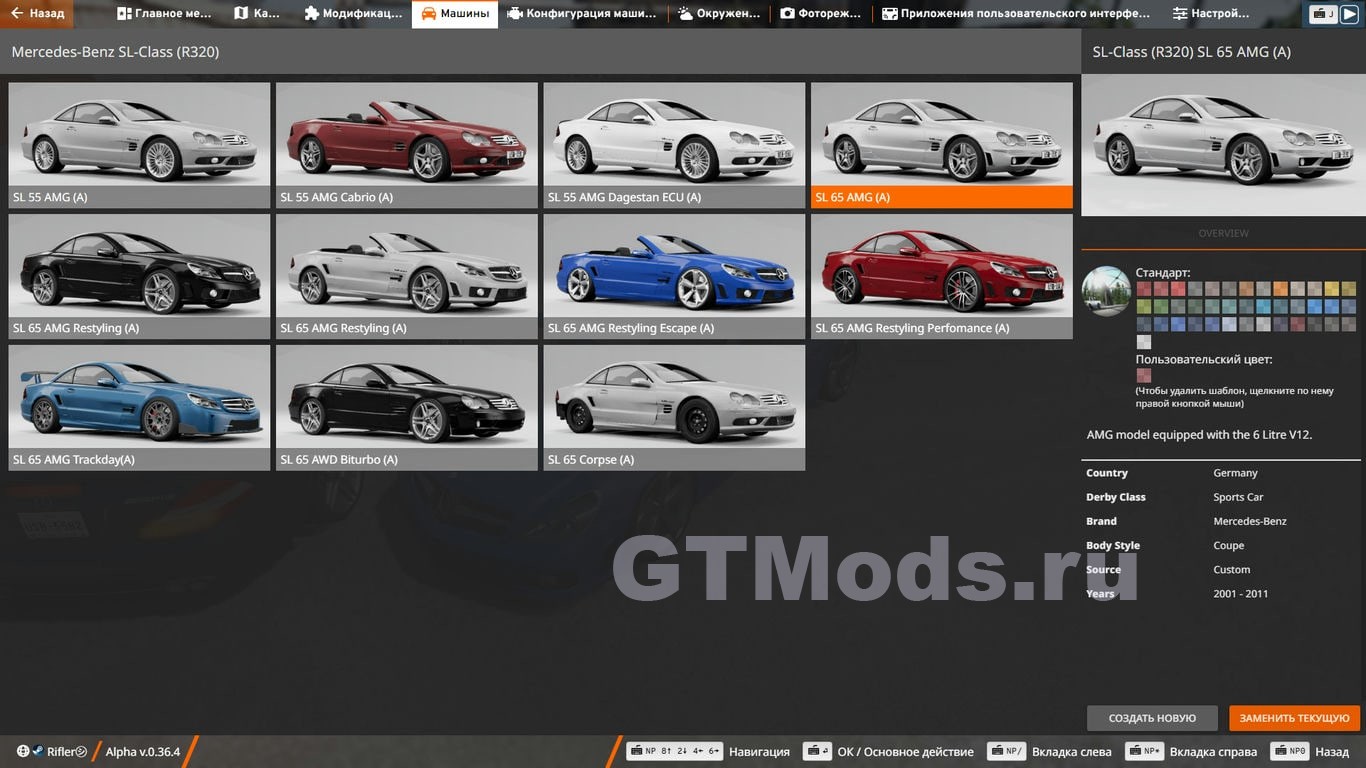Screen dimensions: 1366x768
Task: Switch to the Модификации tab with the puzzle icon
Action: click(353, 14)
